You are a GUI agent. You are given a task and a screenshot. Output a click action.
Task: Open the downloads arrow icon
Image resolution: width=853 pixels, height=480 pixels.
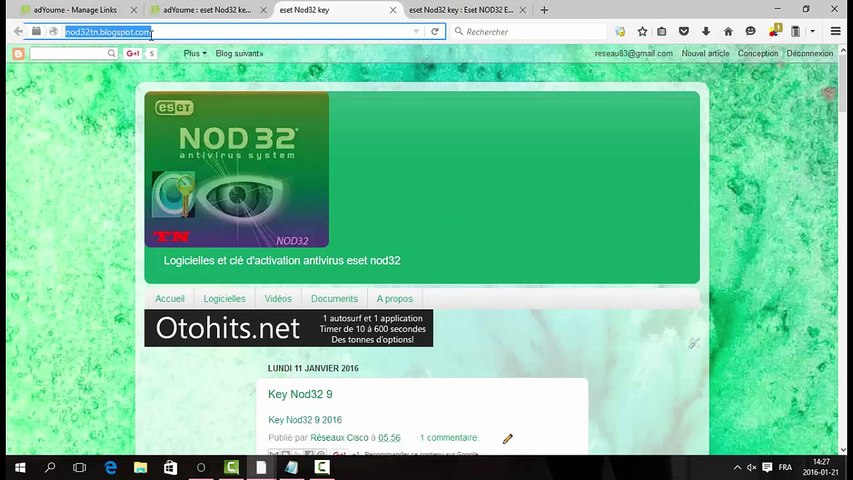pyautogui.click(x=706, y=32)
